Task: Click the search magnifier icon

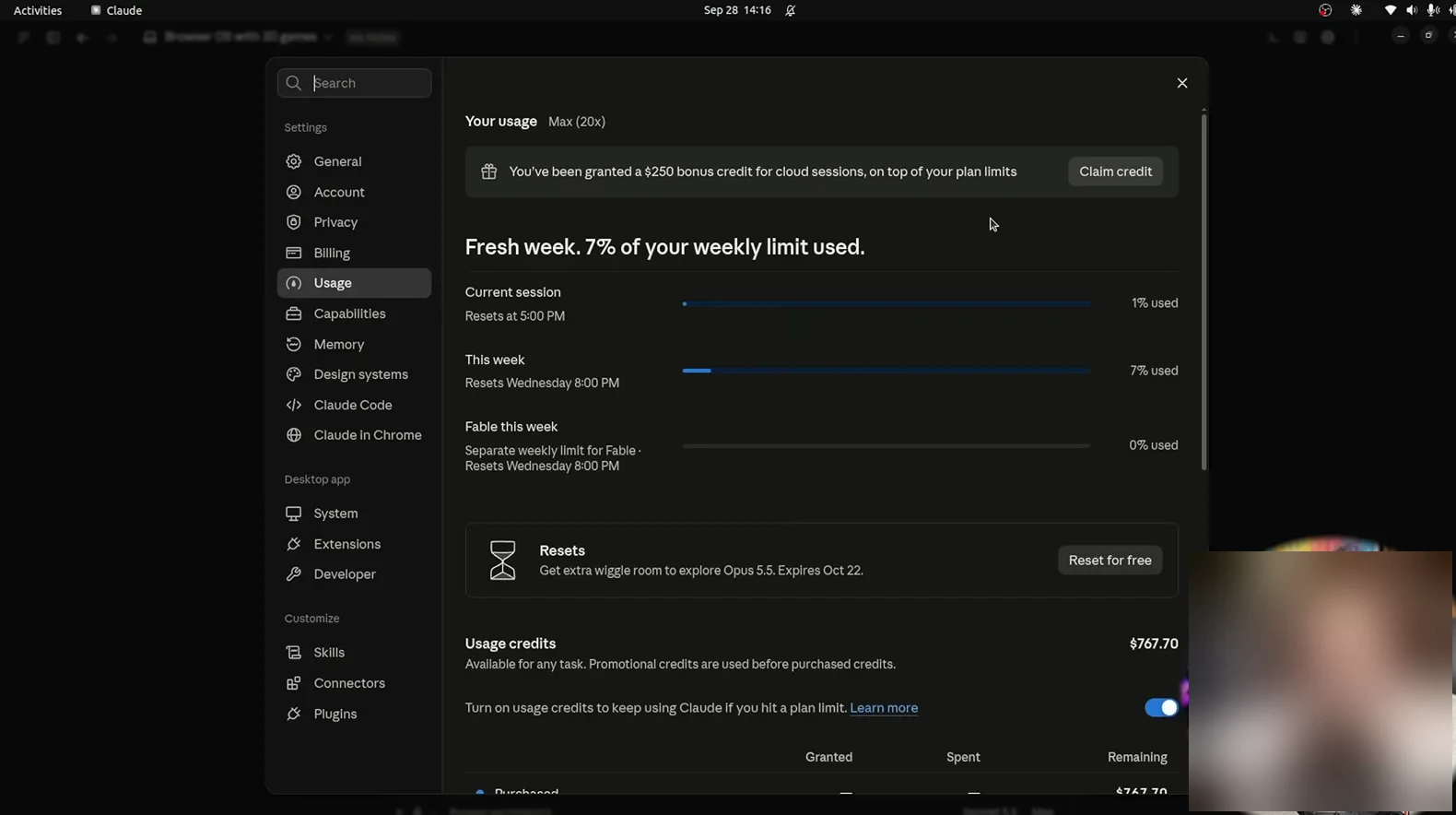Action: point(294,83)
